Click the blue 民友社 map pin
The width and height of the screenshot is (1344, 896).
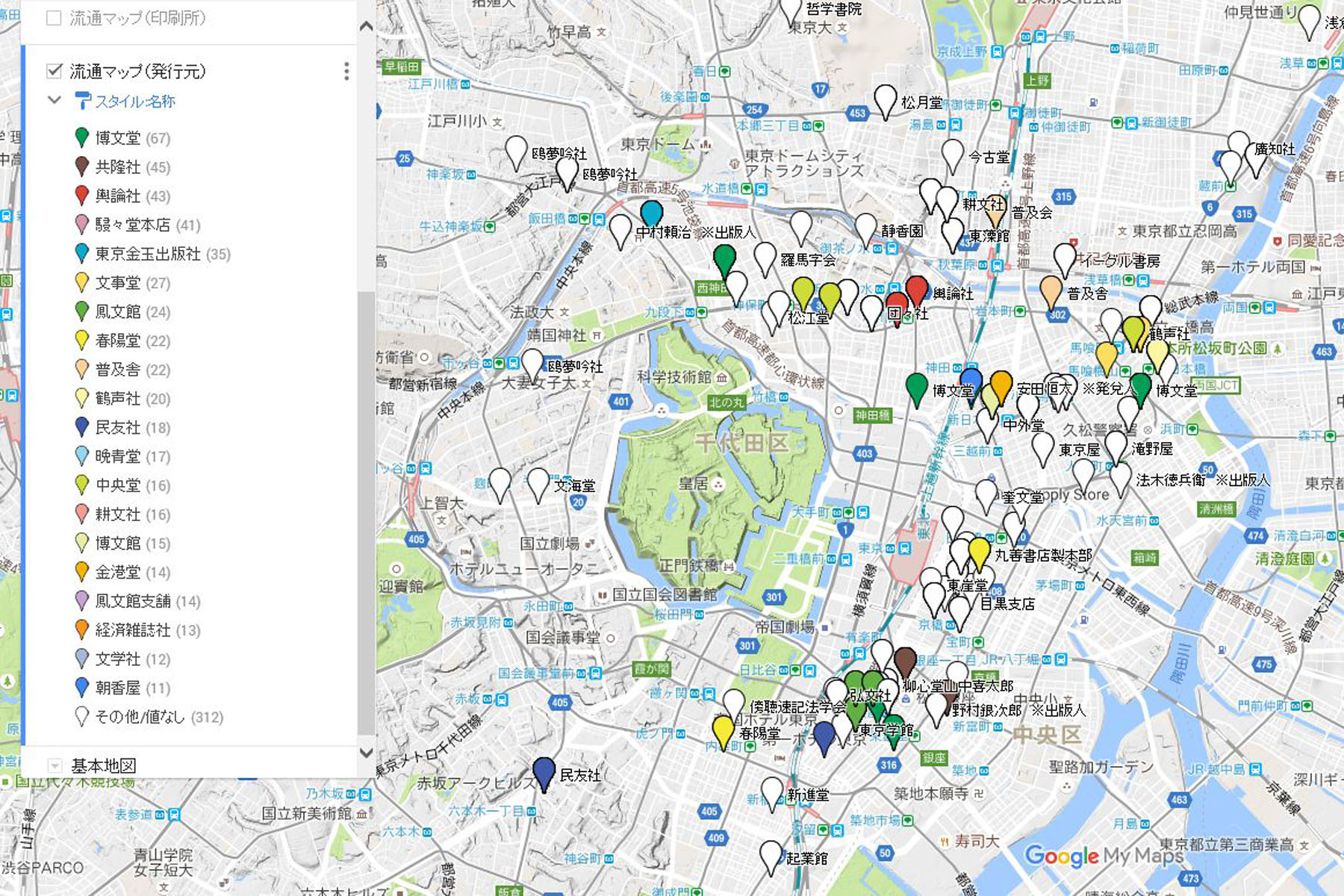tap(544, 773)
